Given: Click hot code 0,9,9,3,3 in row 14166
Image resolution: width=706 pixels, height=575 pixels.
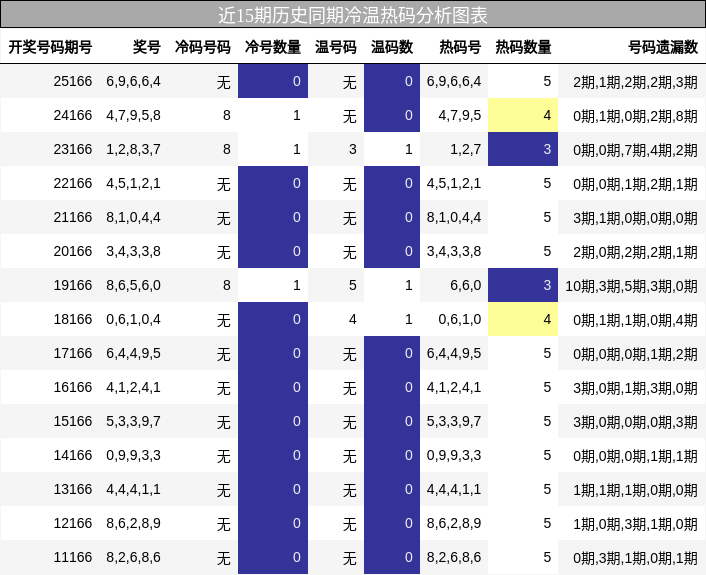Looking at the screenshot, I should 454,455.
